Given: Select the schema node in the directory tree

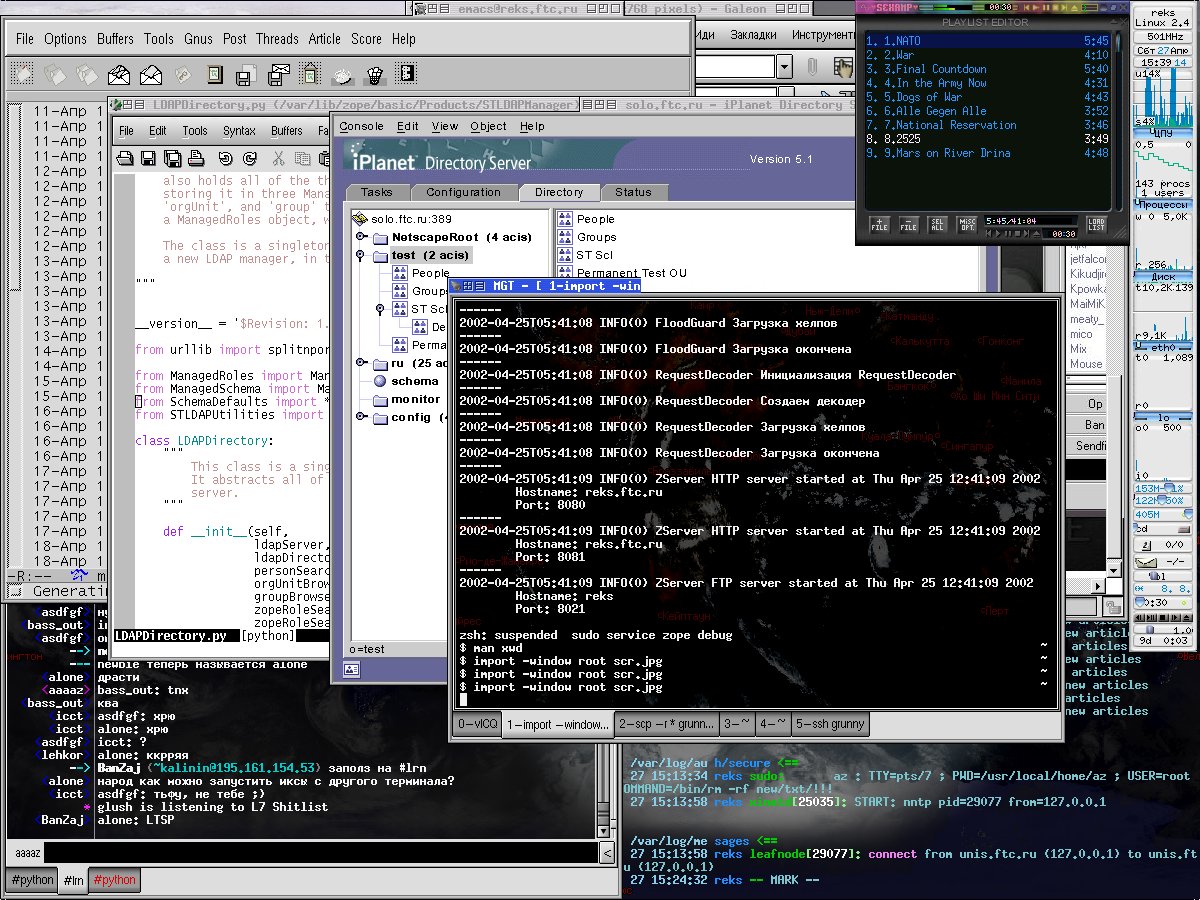Looking at the screenshot, I should coord(414,381).
